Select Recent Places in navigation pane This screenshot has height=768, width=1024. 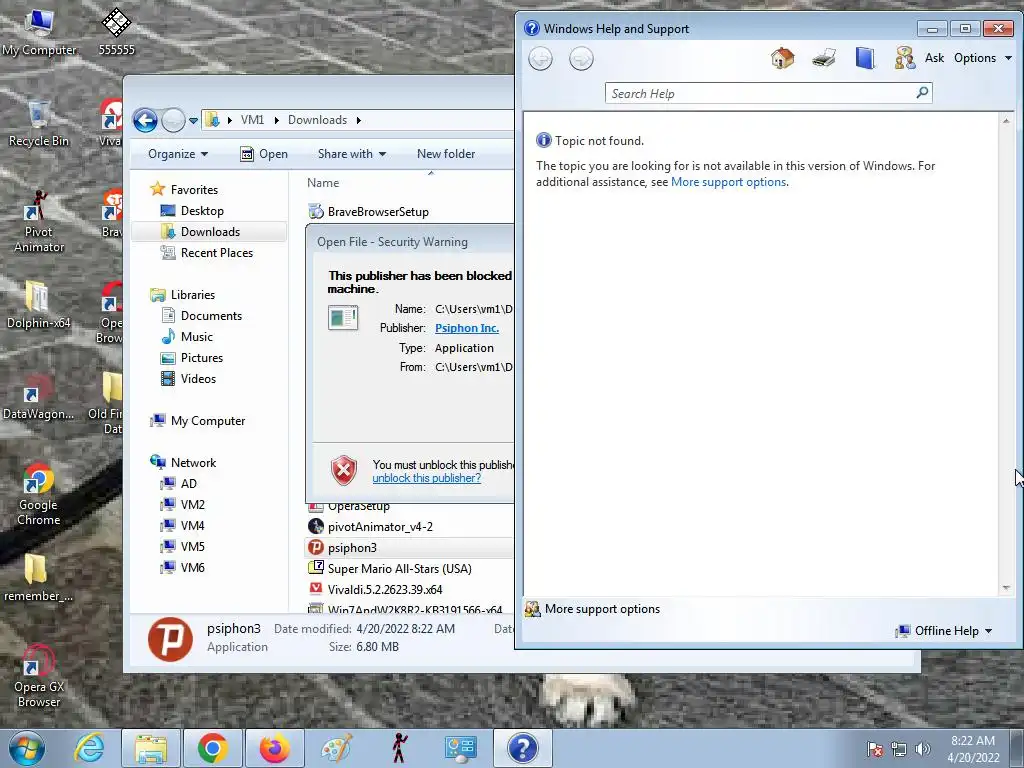point(216,253)
